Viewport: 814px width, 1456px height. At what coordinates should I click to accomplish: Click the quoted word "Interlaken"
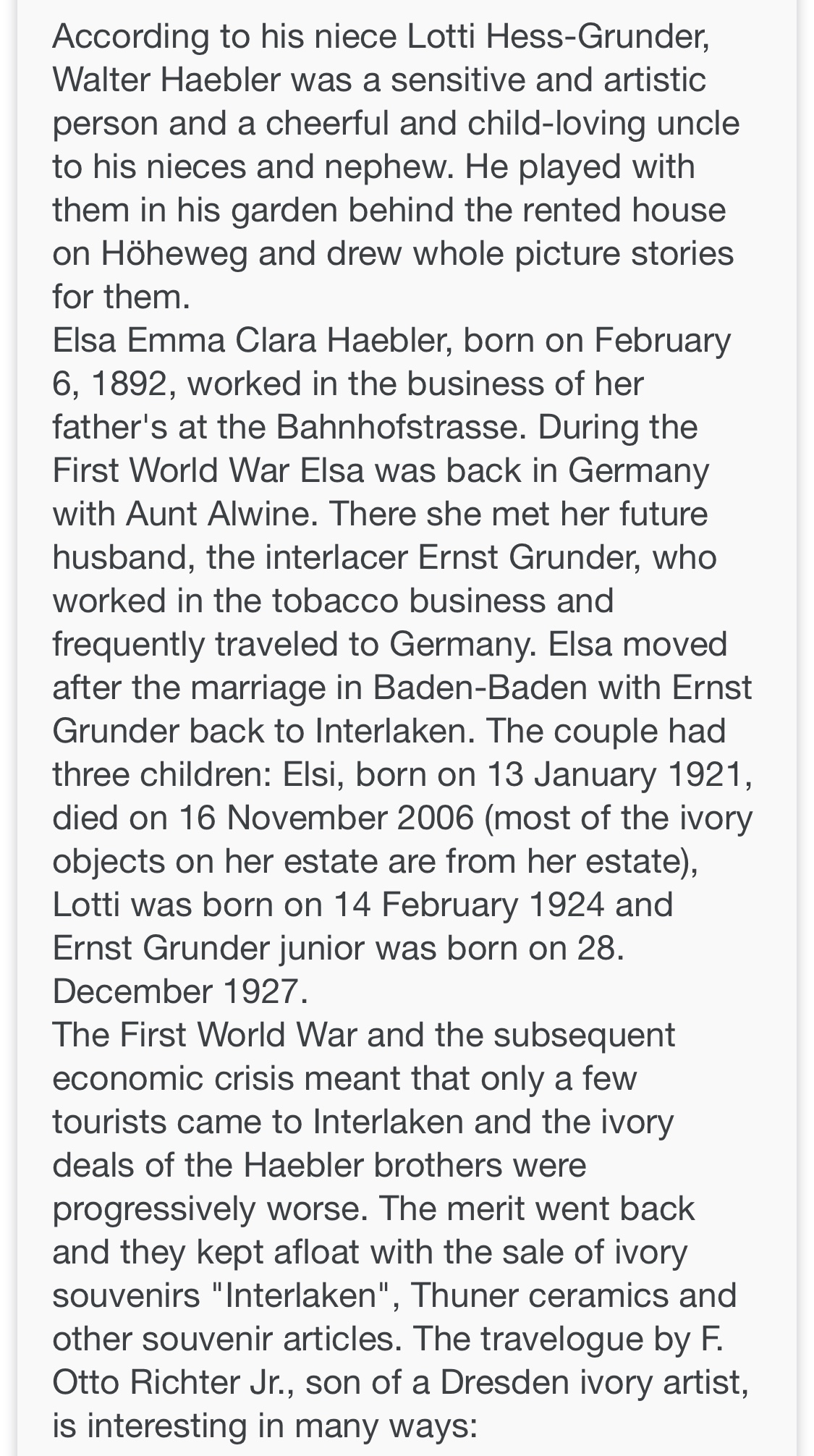305,1295
